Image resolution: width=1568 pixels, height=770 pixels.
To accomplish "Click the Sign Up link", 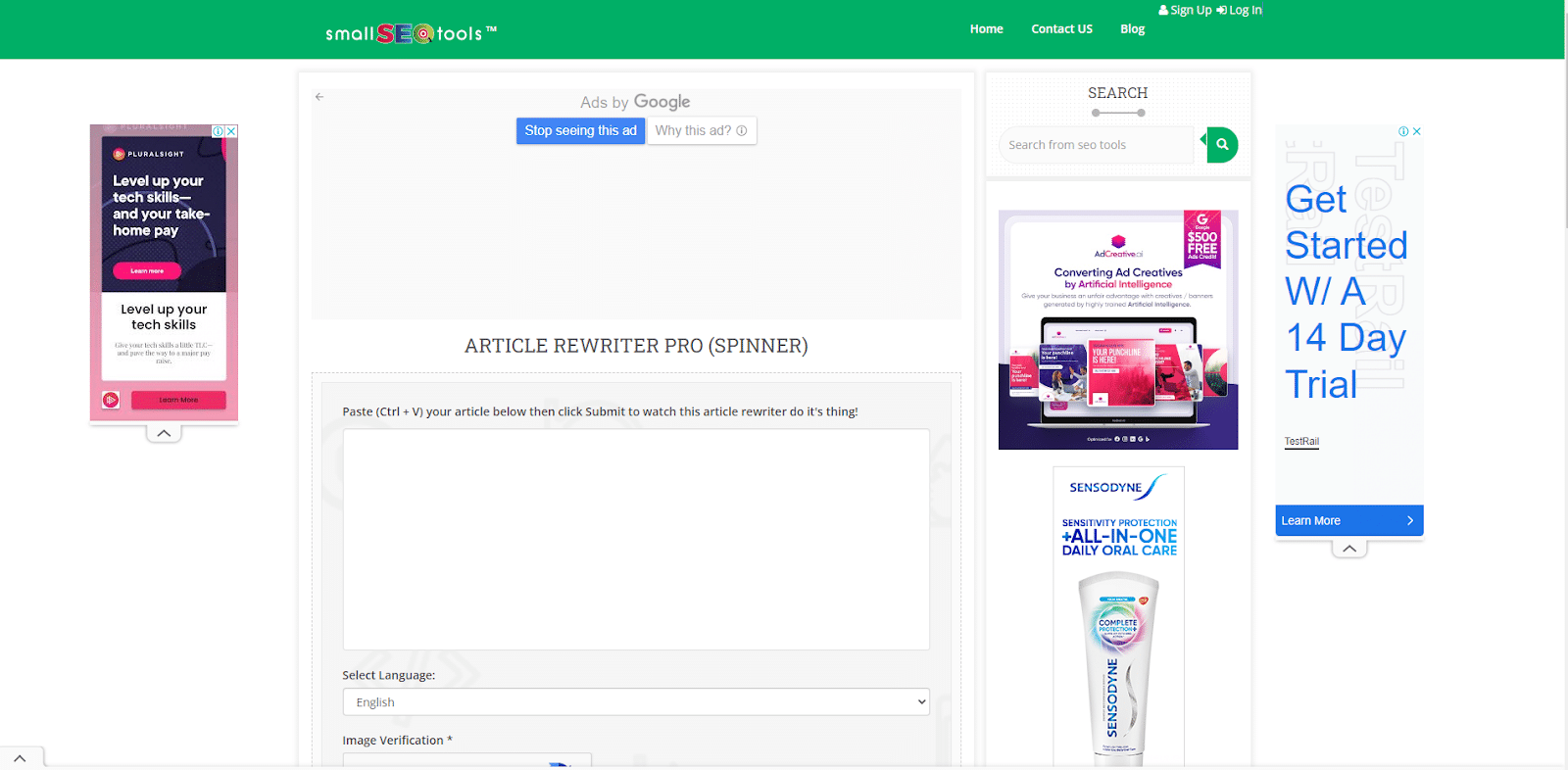I will coord(1185,10).
